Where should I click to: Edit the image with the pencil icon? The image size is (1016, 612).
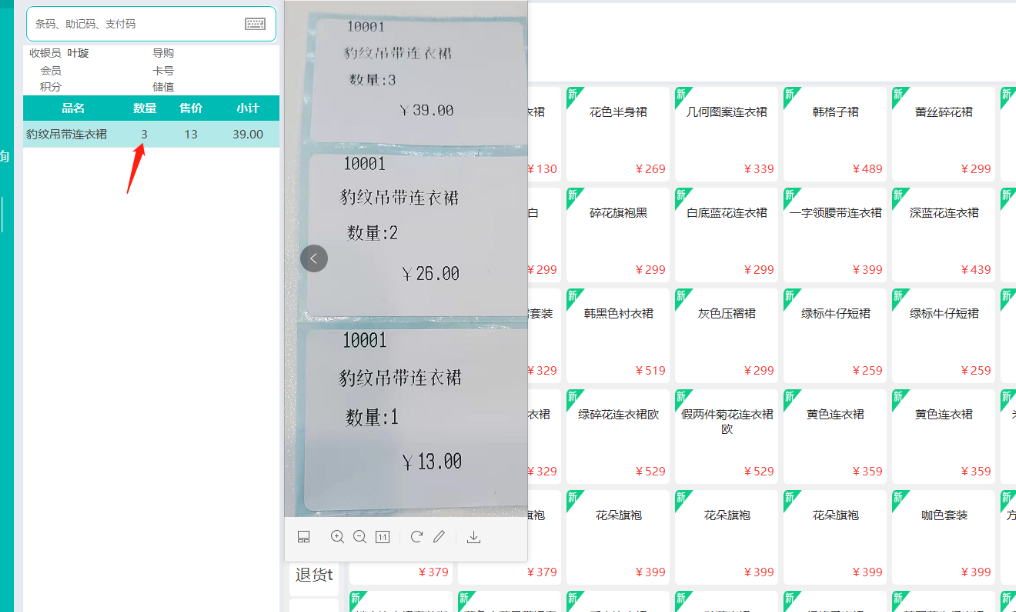tap(439, 537)
